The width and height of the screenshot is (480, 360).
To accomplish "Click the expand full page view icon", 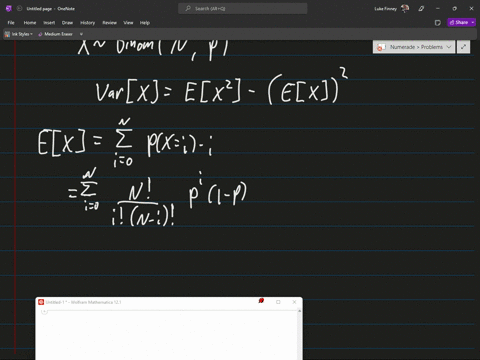I will [463, 47].
